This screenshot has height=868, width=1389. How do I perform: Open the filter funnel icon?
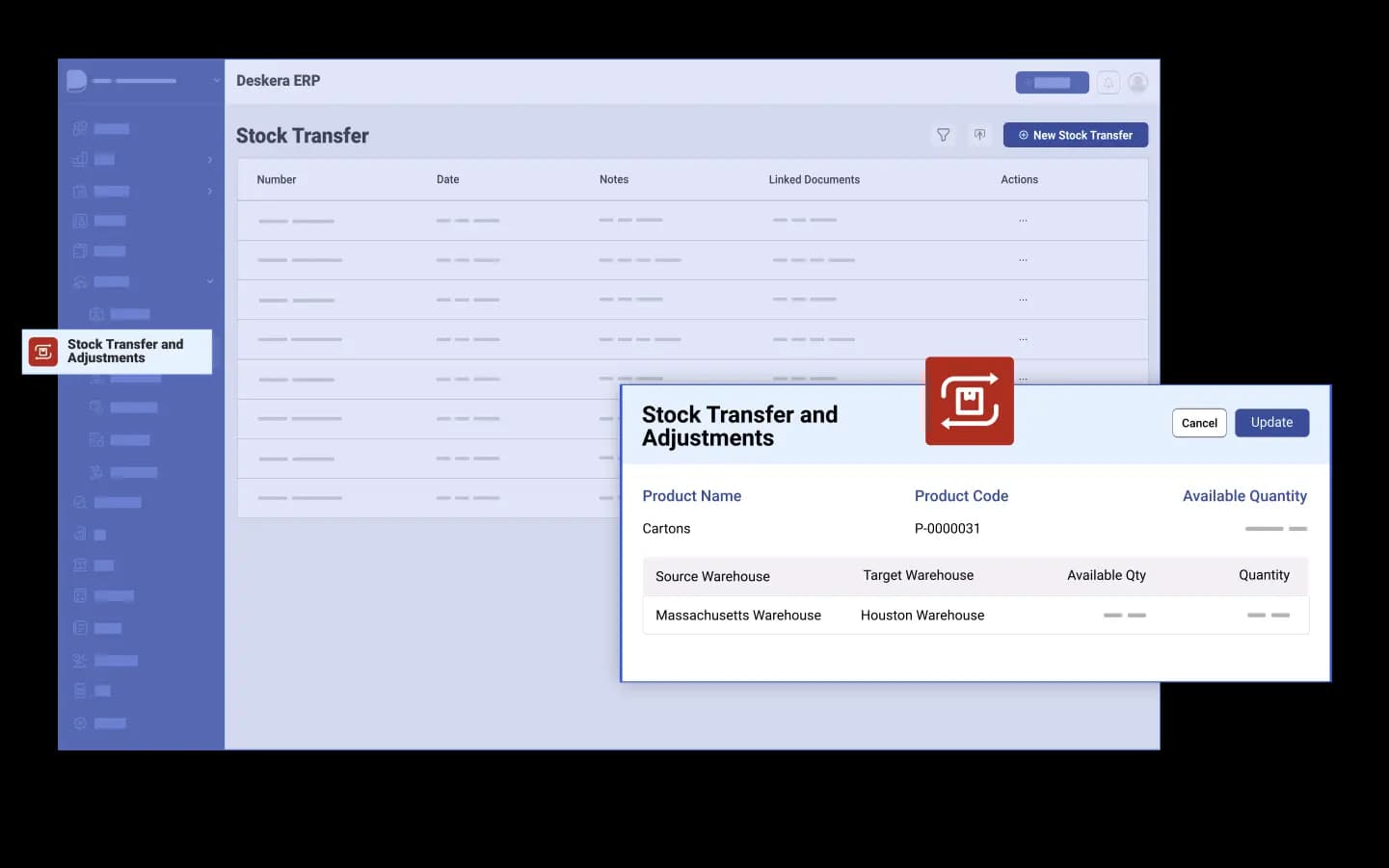[x=943, y=135]
